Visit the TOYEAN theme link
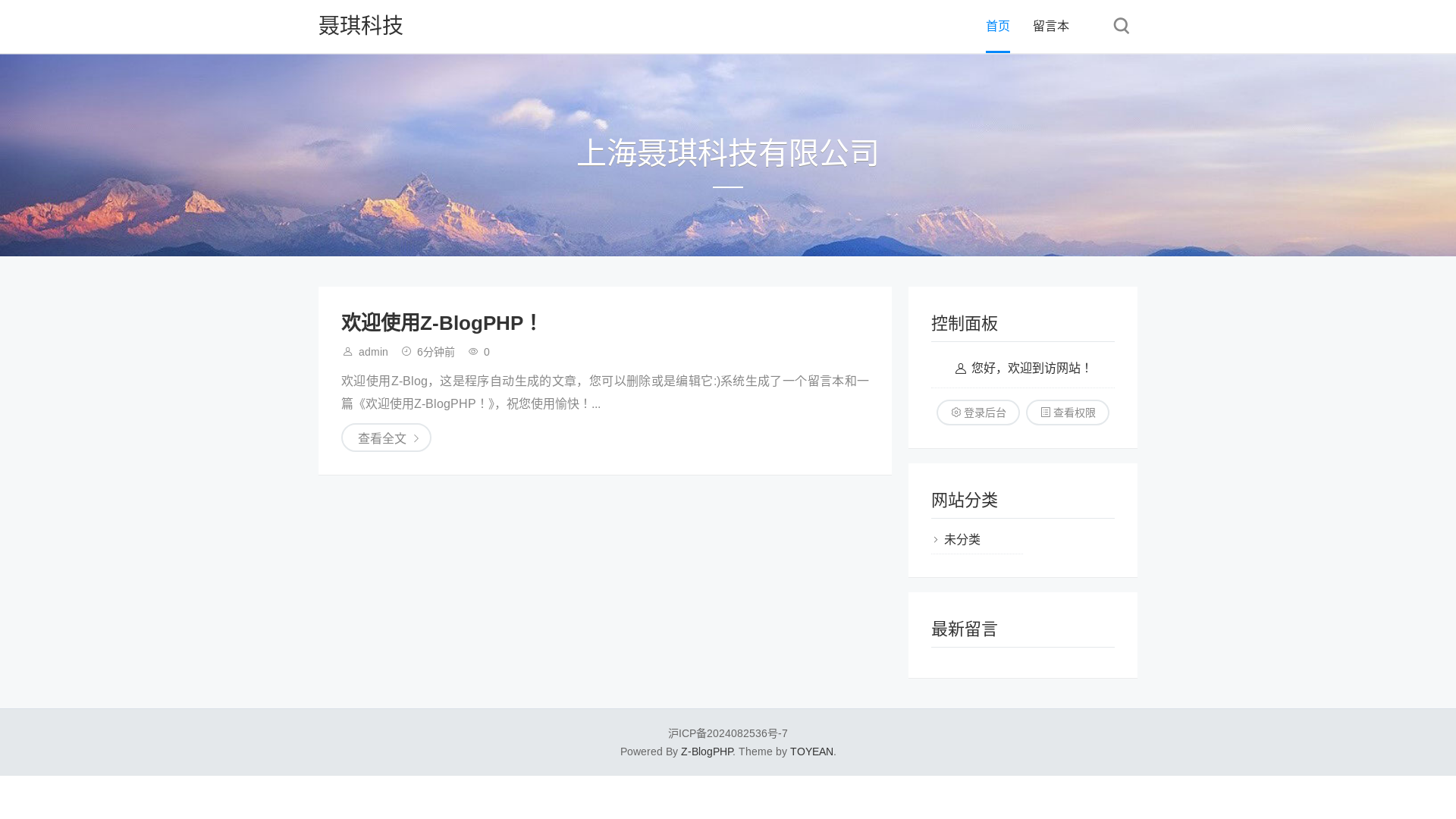Screen dimensions: 1456x819 (811, 752)
